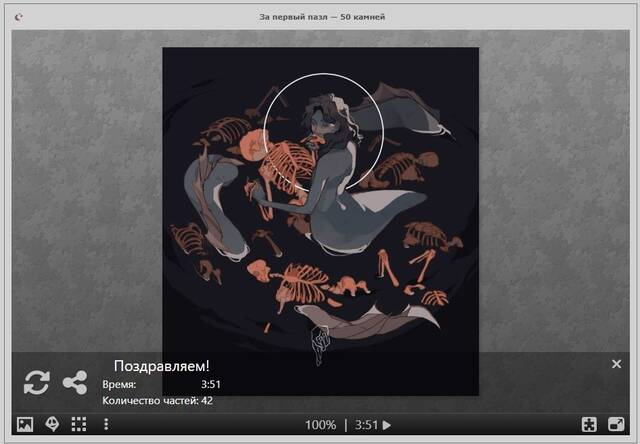The width and height of the screenshot is (640, 444).
Task: Click the share icon
Action: (x=74, y=381)
